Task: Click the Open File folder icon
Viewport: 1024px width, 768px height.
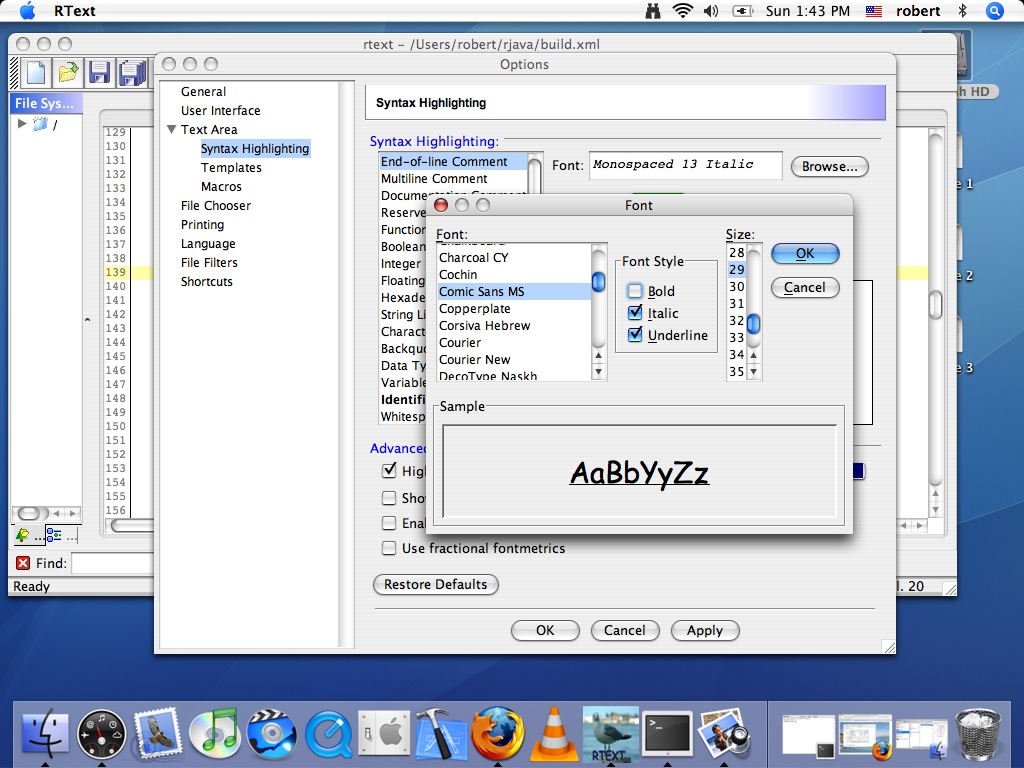Action: pyautogui.click(x=68, y=72)
